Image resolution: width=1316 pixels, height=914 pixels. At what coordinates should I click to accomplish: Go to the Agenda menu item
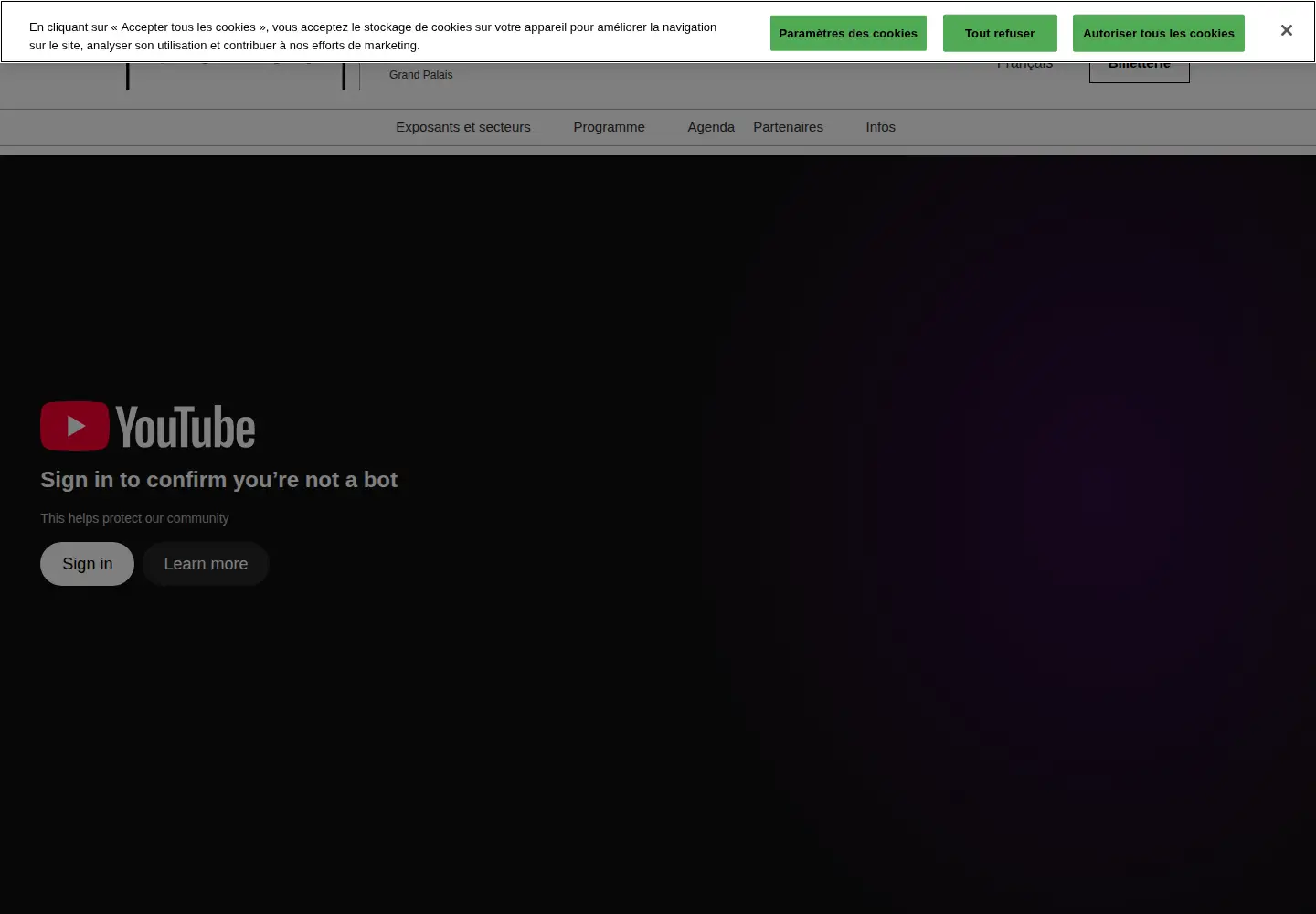[x=711, y=127]
